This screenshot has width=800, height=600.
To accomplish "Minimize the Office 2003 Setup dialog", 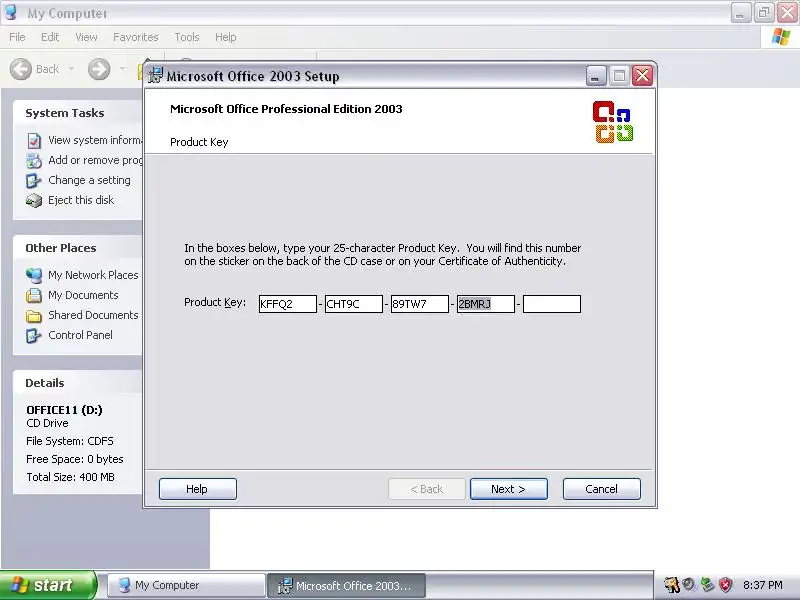I will click(x=596, y=76).
